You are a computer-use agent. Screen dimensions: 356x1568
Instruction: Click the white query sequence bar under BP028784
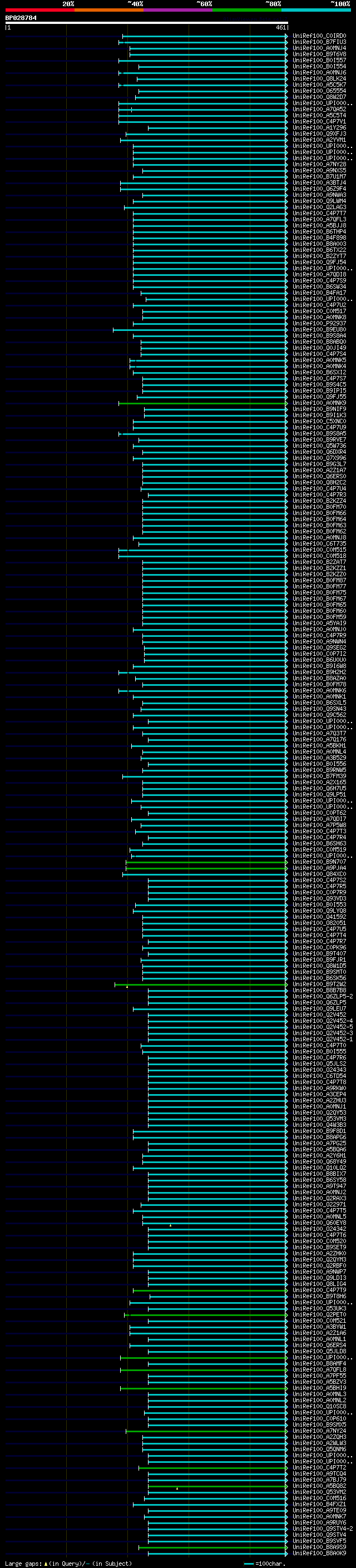[x=147, y=23]
